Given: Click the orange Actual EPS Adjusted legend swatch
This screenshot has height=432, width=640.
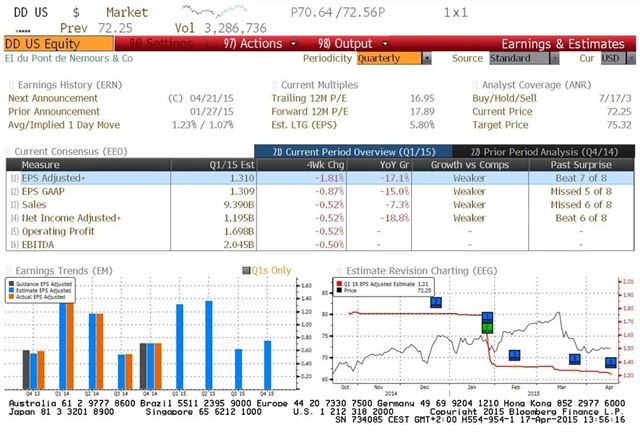Looking at the screenshot, I should (x=14, y=297).
